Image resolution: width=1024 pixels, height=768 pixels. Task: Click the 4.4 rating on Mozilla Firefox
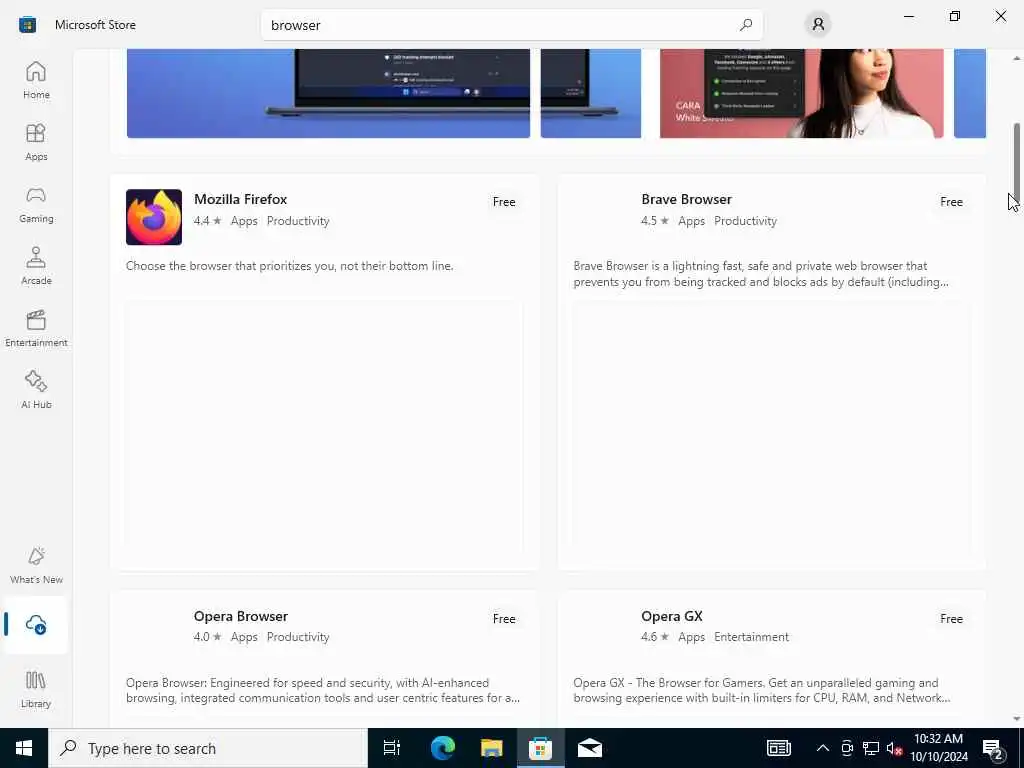[x=208, y=221]
